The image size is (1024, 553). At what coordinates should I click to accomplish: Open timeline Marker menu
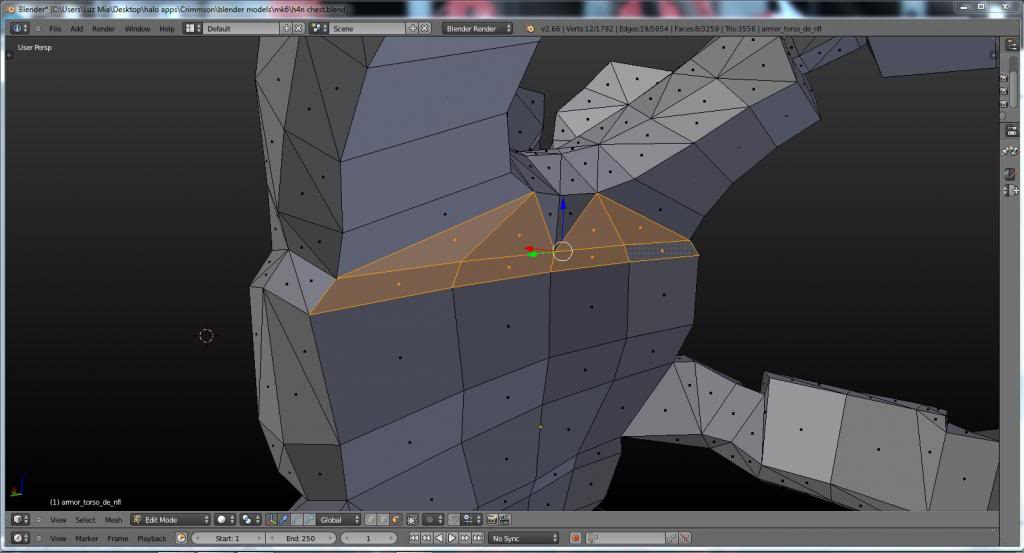coord(86,538)
